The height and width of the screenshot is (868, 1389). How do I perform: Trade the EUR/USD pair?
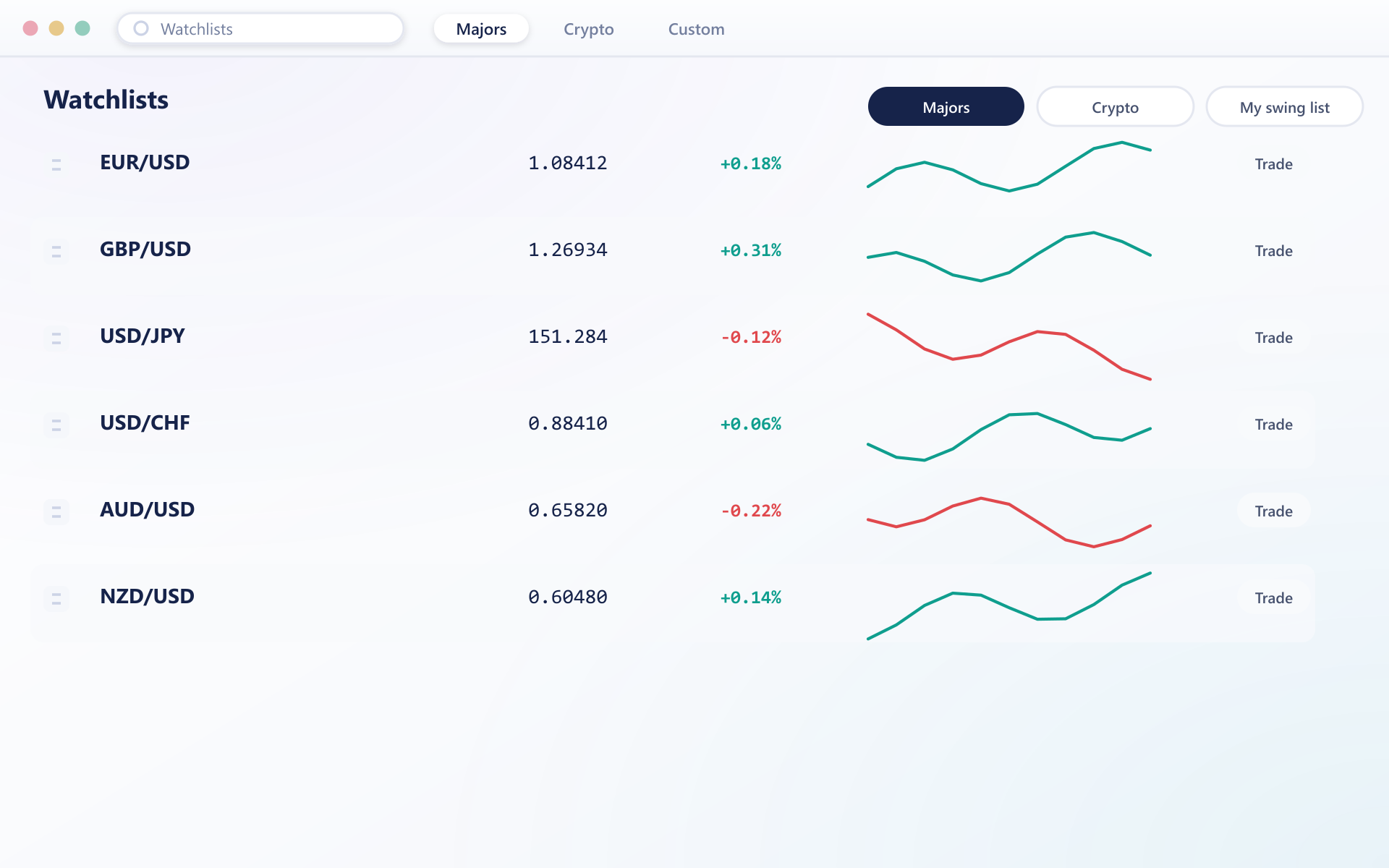[1273, 164]
